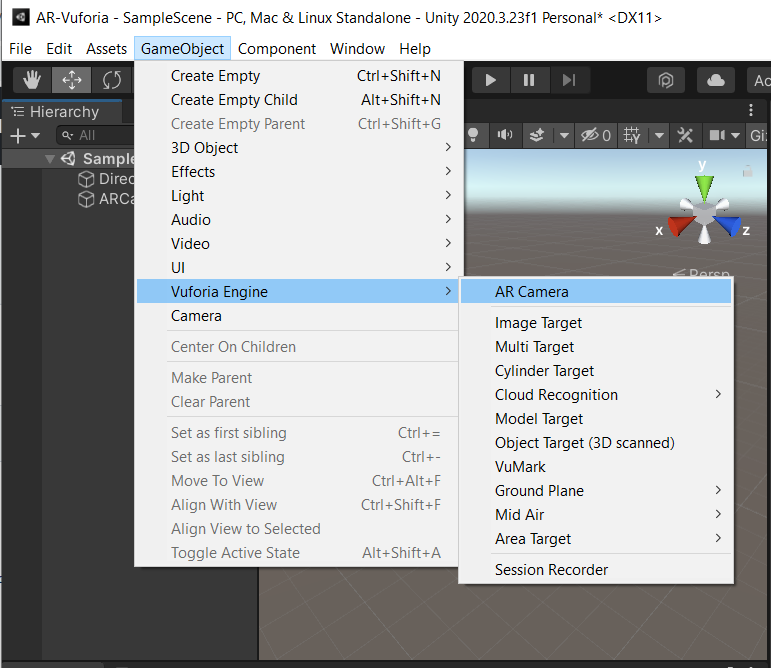Screen dimensions: 771x668
Task: Expand Area Target submenu
Action: pyautogui.click(x=595, y=539)
